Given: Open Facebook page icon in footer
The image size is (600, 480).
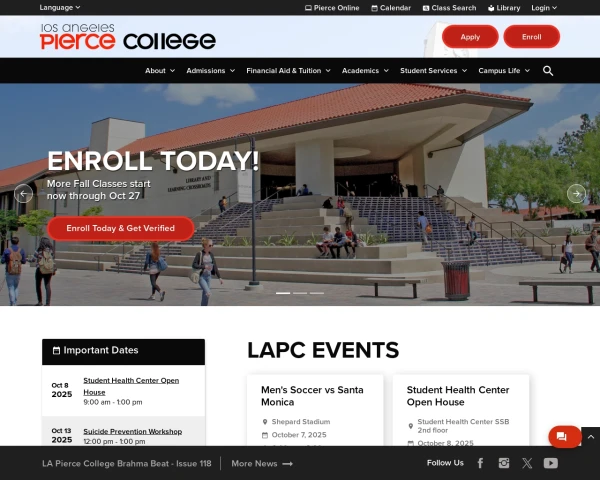Looking at the screenshot, I should pyautogui.click(x=480, y=463).
